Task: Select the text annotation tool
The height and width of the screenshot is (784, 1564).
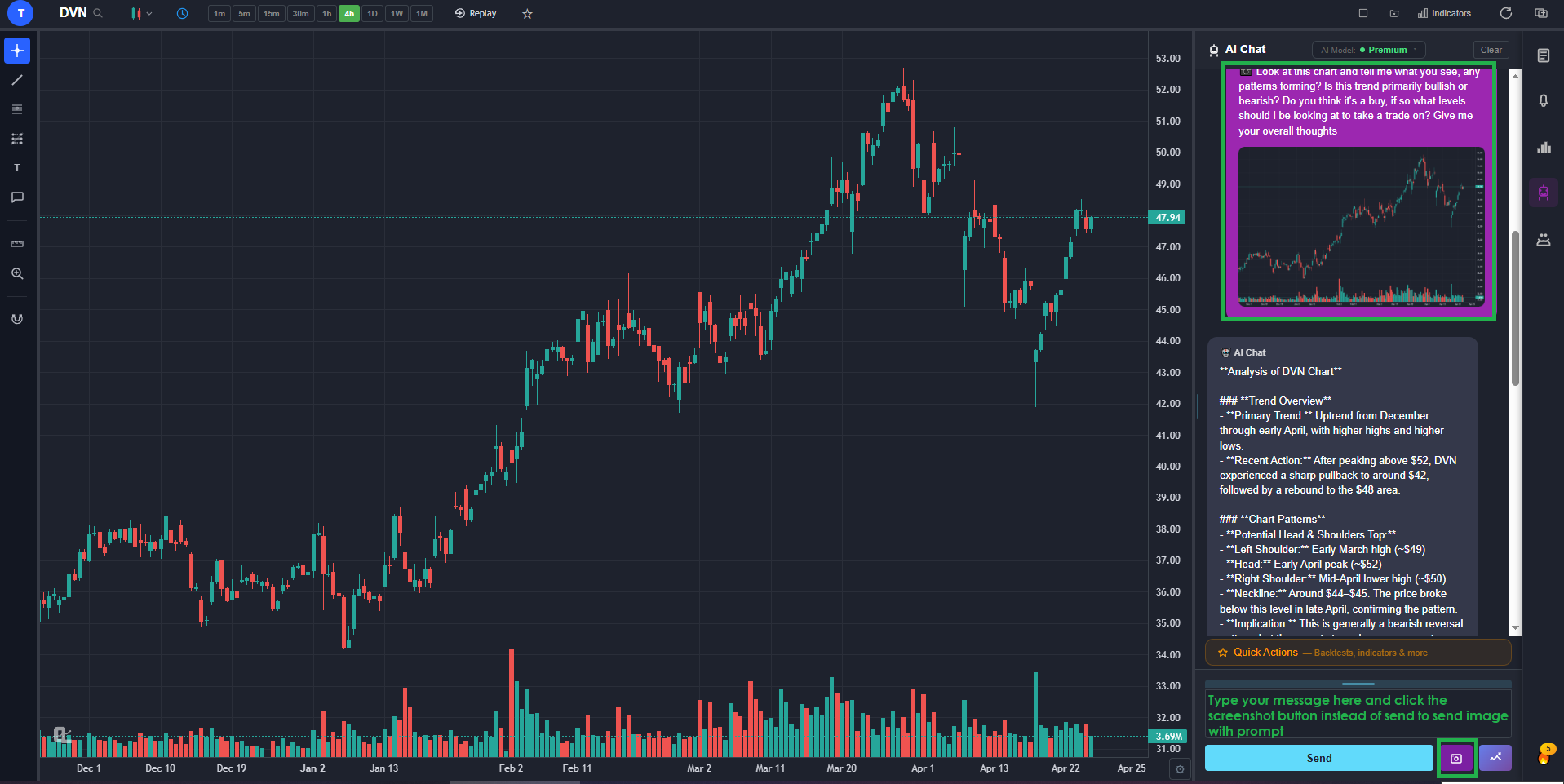Action: point(17,168)
